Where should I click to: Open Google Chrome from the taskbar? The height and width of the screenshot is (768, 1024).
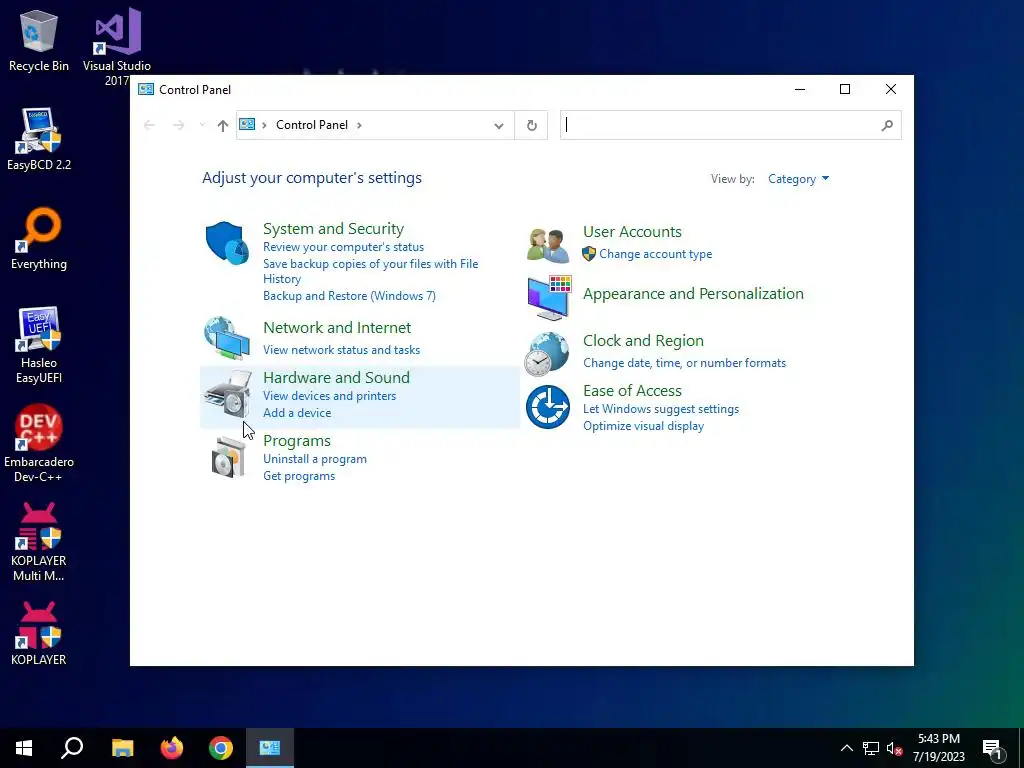pyautogui.click(x=221, y=748)
